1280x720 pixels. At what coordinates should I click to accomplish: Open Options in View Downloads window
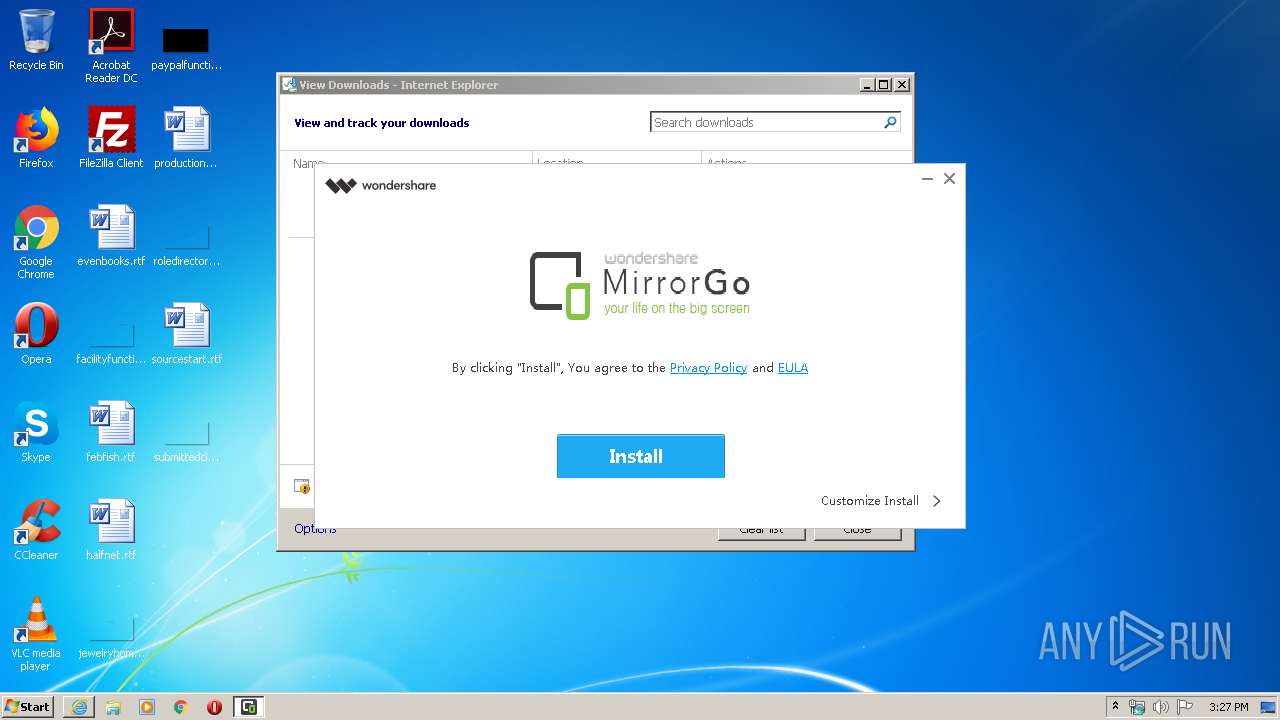click(315, 529)
